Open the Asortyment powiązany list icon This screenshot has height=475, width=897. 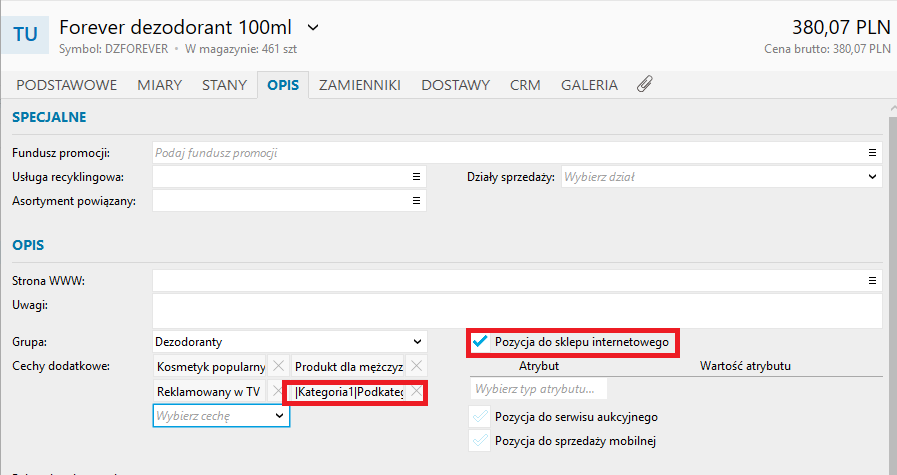coord(416,201)
